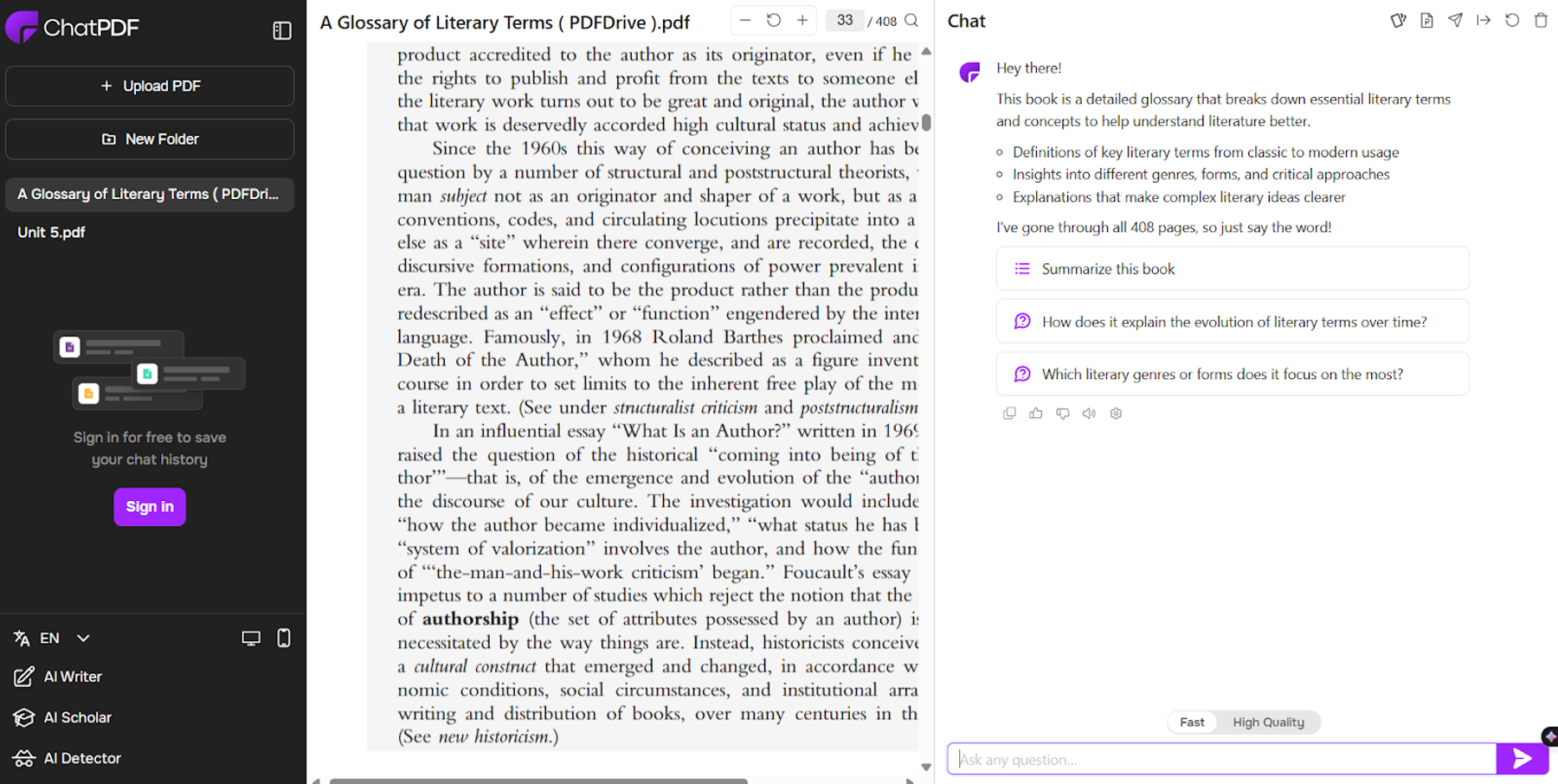
Task: Click the PDF horizontal scrollbar
Action: (x=538, y=781)
